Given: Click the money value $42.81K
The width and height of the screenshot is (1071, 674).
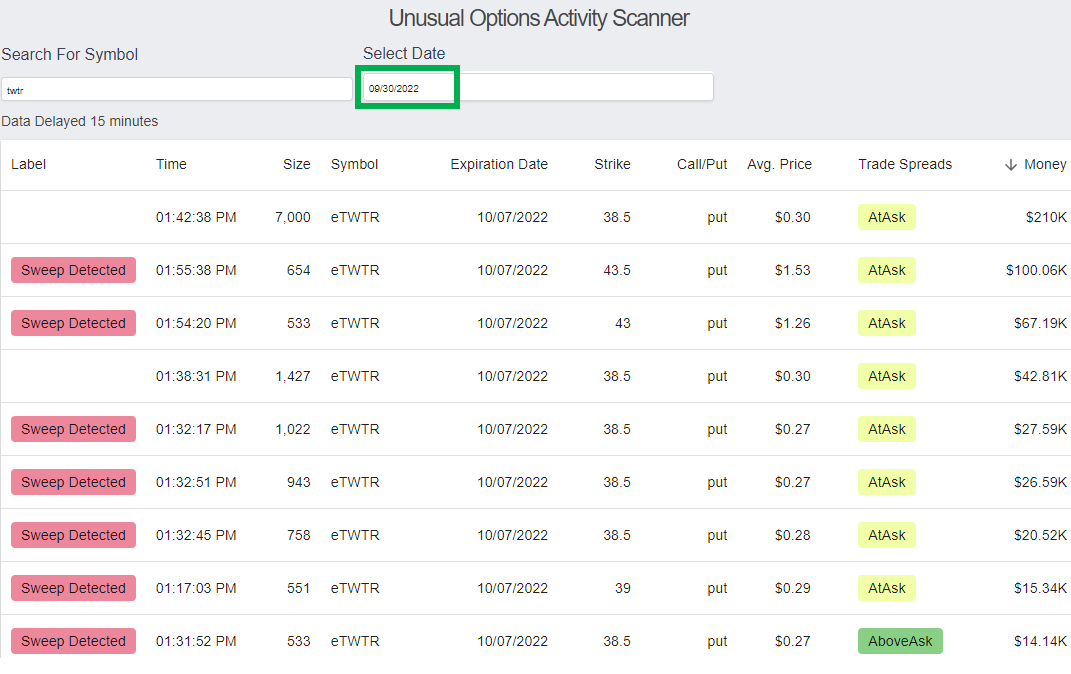Looking at the screenshot, I should pyautogui.click(x=1040, y=376).
